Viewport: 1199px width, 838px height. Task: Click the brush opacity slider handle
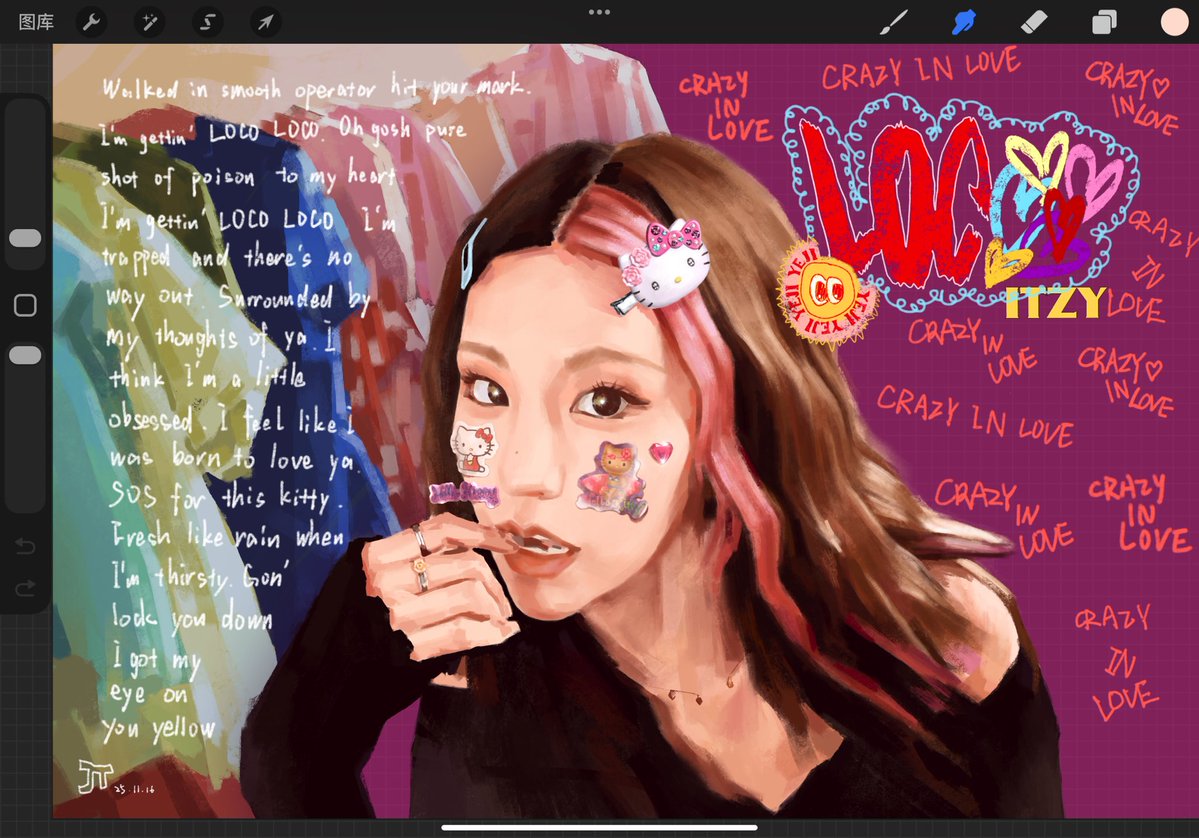click(x=25, y=356)
